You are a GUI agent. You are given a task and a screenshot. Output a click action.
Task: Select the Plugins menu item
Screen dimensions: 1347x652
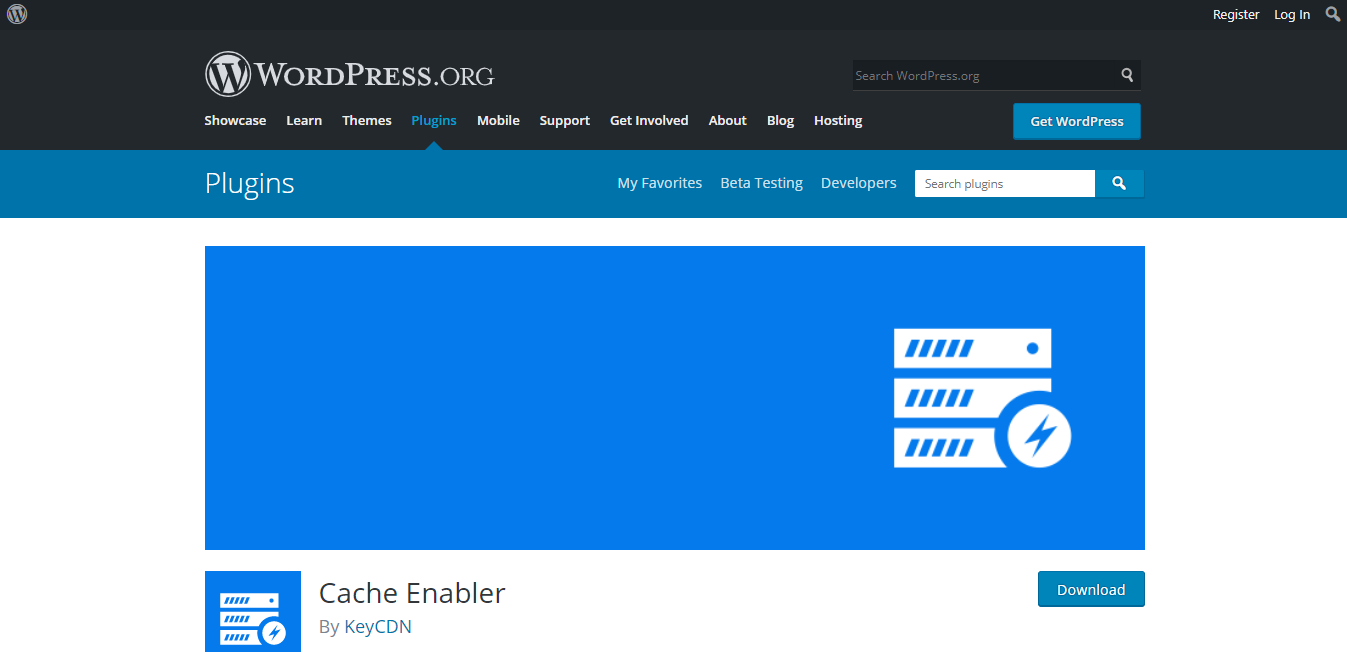coord(434,120)
